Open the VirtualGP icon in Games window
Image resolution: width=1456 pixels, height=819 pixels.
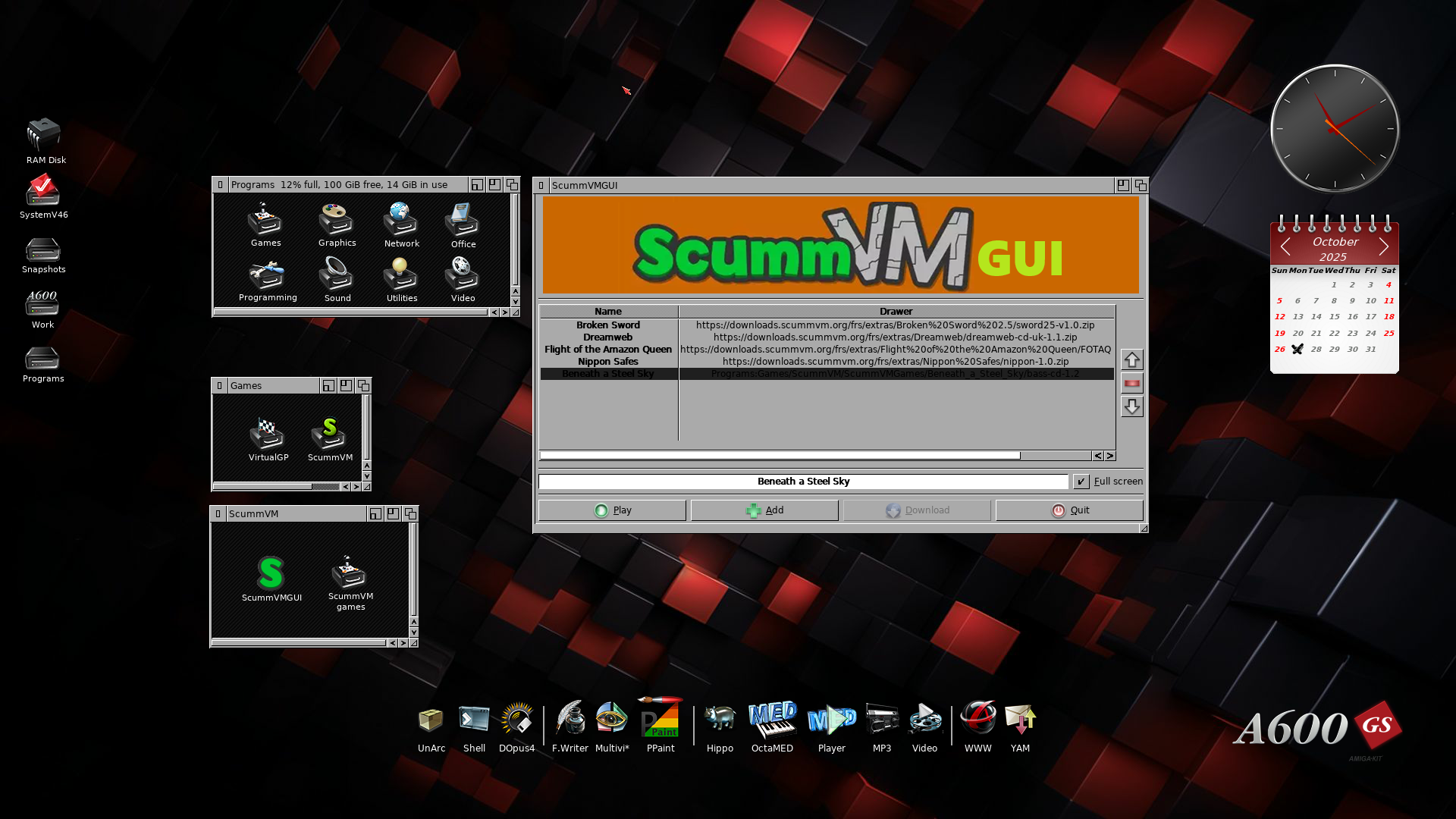267,435
